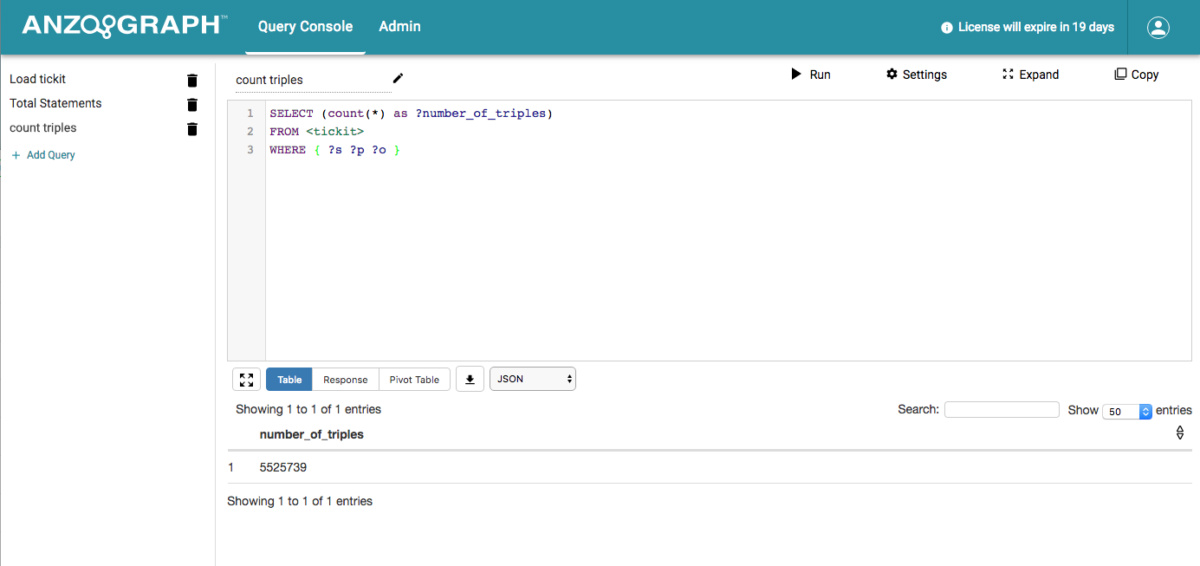The image size is (1200, 566).
Task: Open query Settings
Action: [x=916, y=74]
